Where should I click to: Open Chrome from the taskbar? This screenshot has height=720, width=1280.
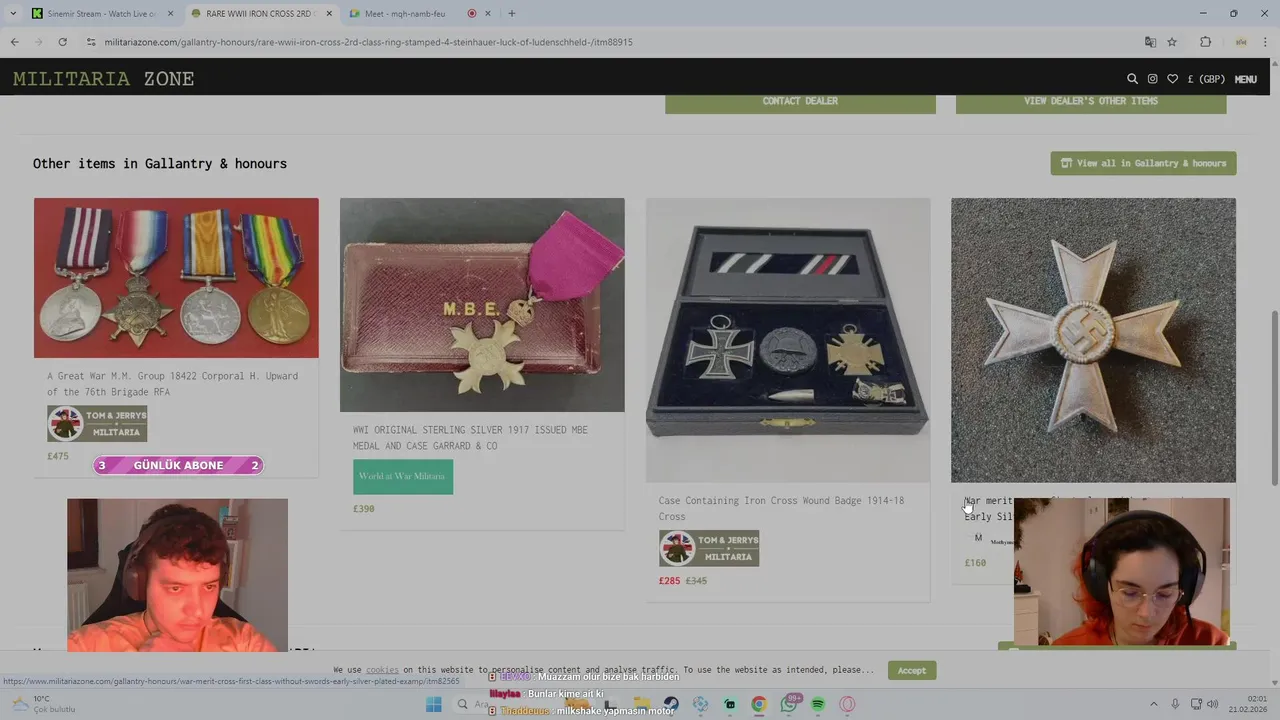(759, 705)
